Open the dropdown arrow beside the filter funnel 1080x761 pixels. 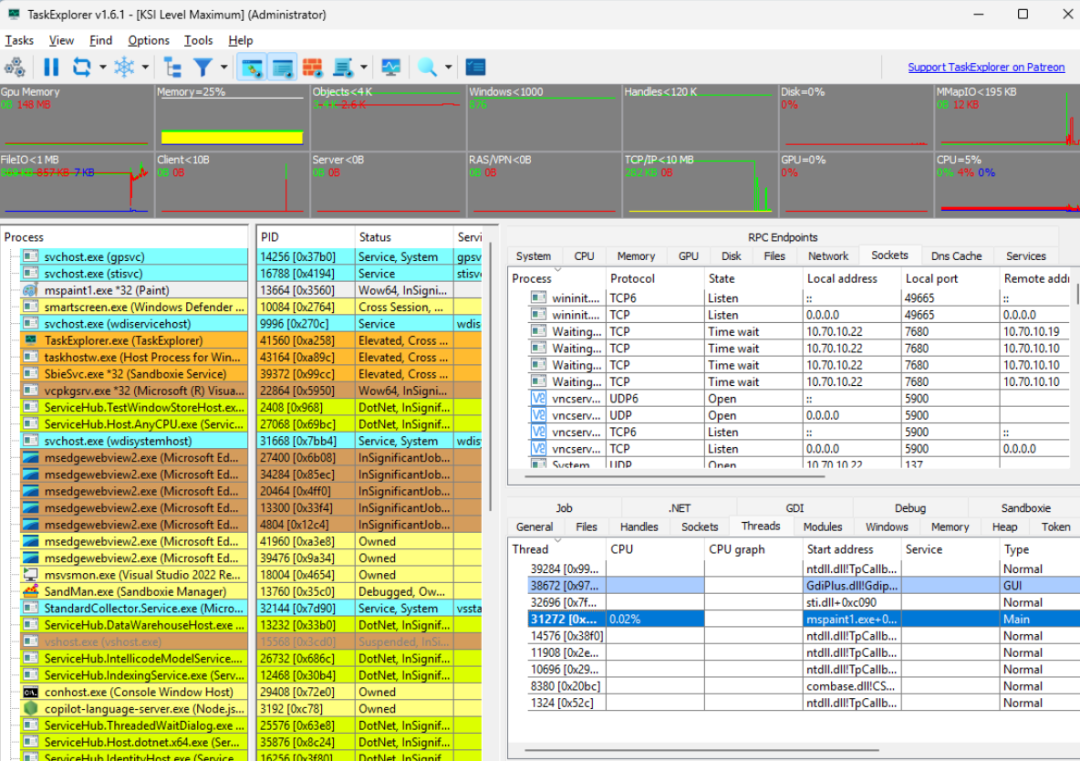224,67
